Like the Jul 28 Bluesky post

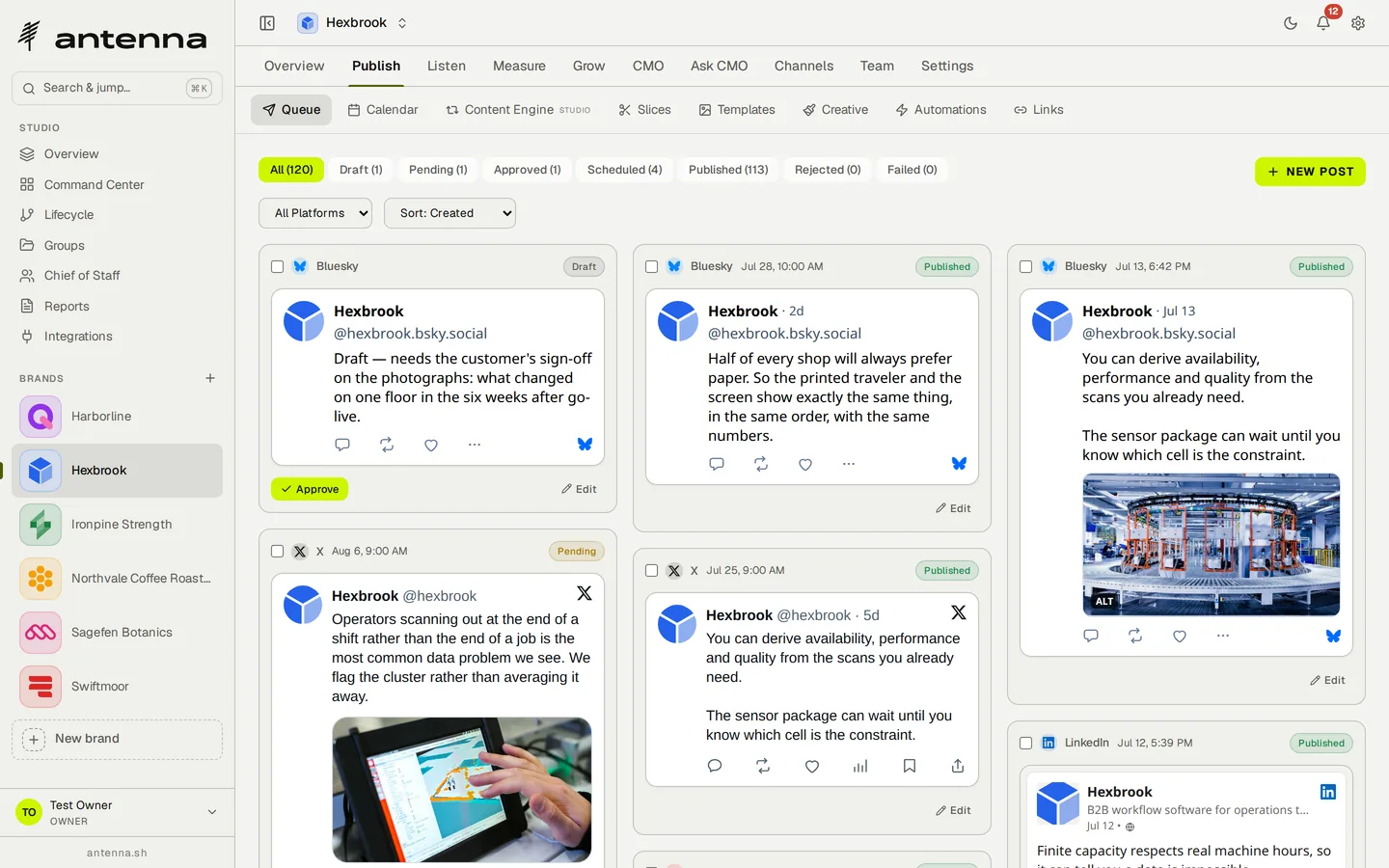coord(805,464)
